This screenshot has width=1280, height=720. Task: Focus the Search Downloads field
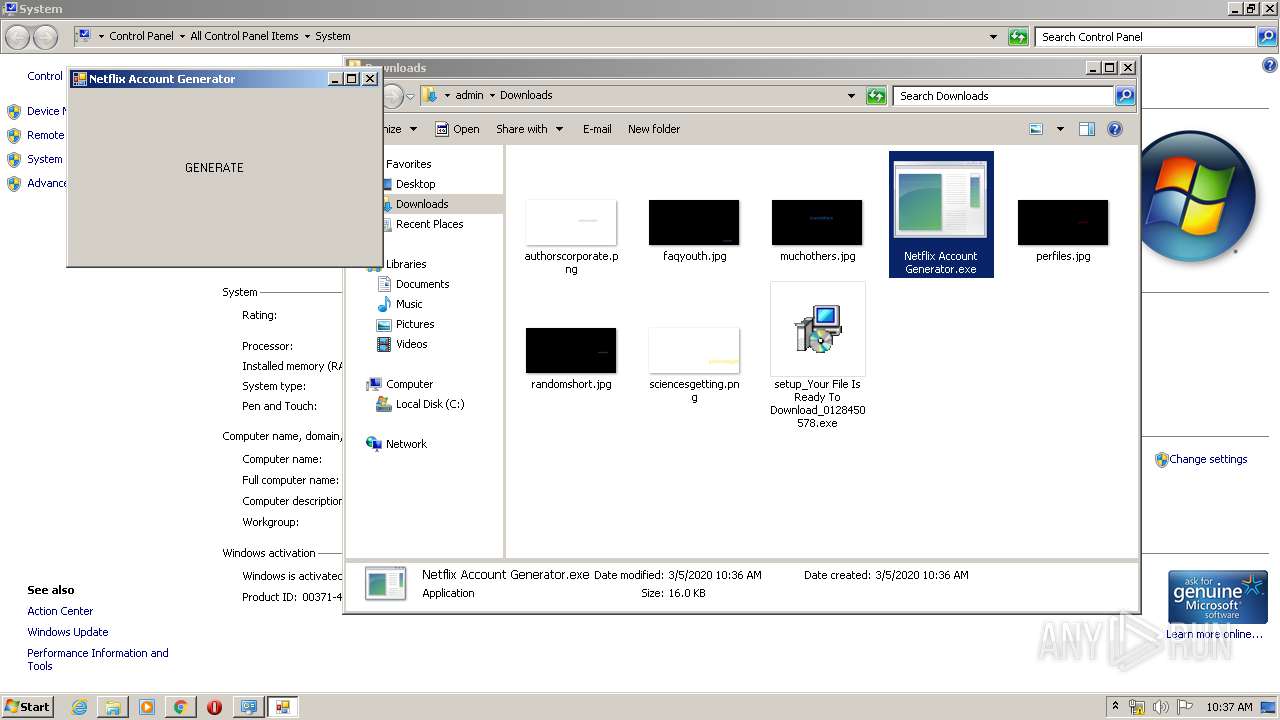(x=1003, y=96)
